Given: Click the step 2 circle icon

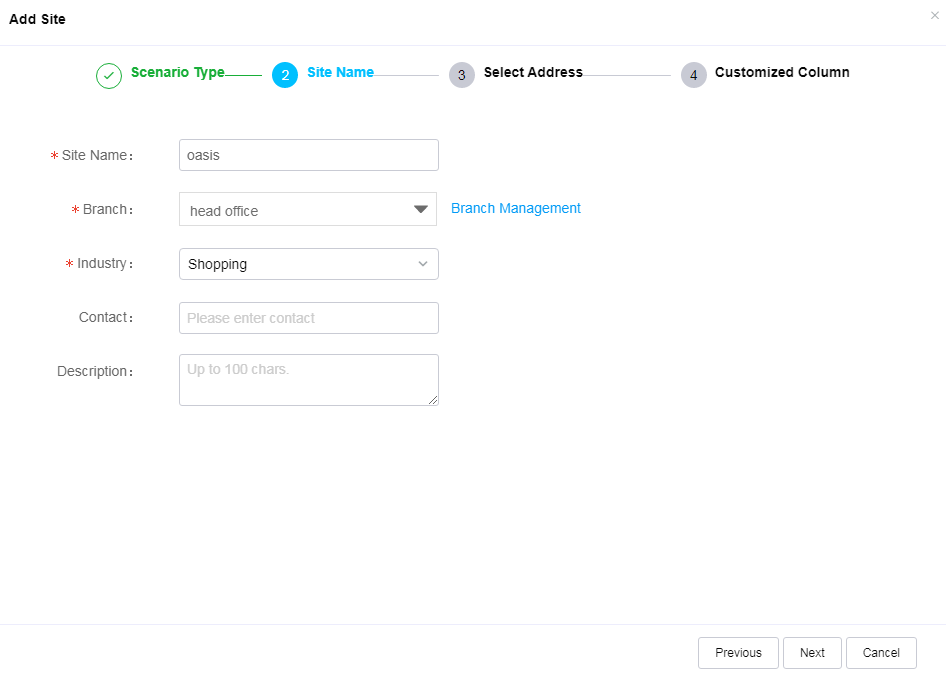Looking at the screenshot, I should [x=285, y=75].
